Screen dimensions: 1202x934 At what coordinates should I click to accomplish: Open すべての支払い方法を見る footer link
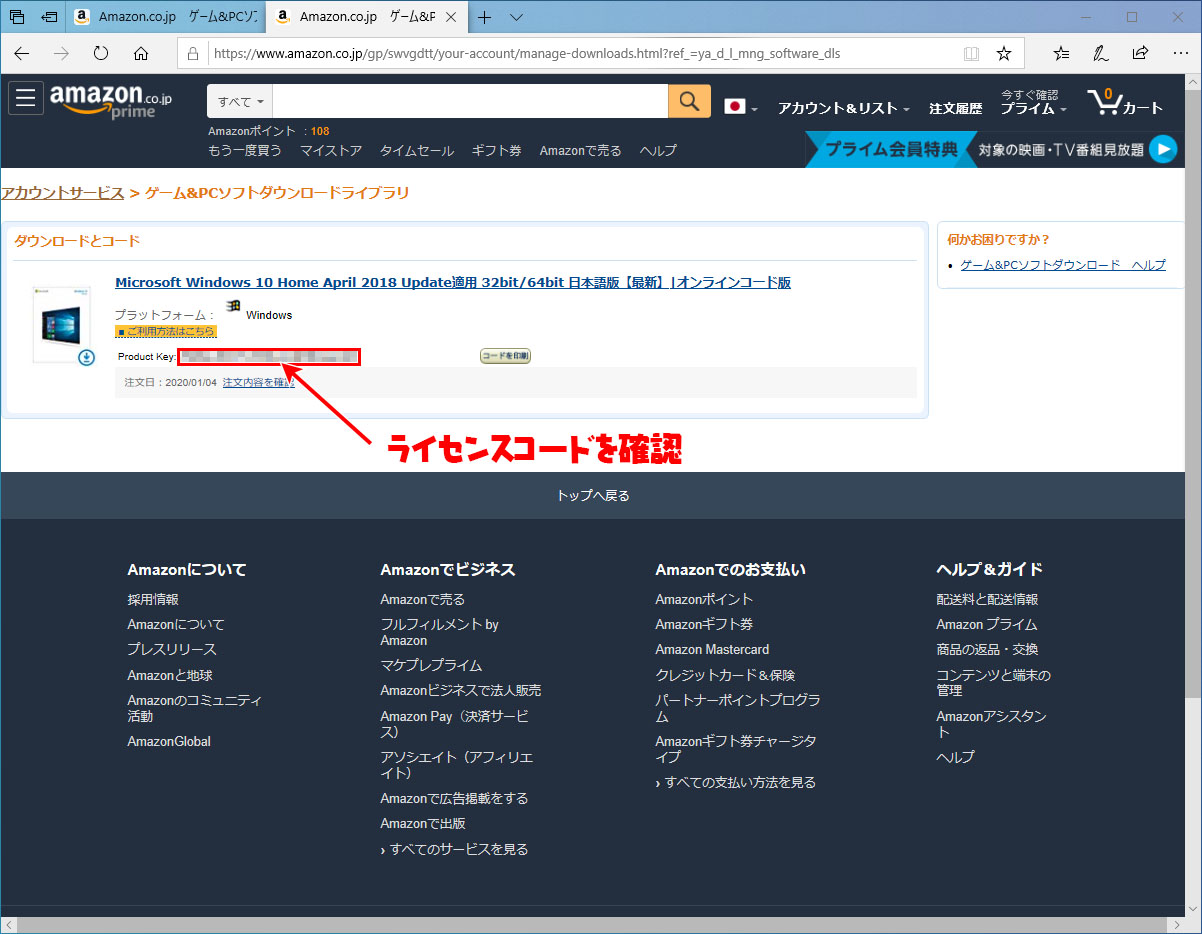coord(735,782)
